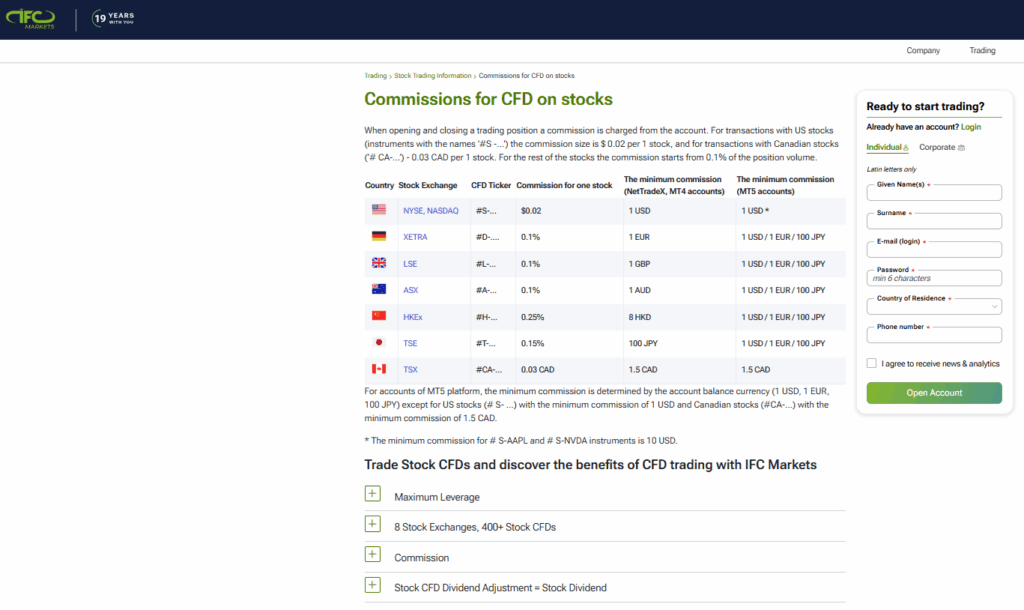Click the Canada flag icon
Viewport: 1024px width, 610px height.
point(379,369)
